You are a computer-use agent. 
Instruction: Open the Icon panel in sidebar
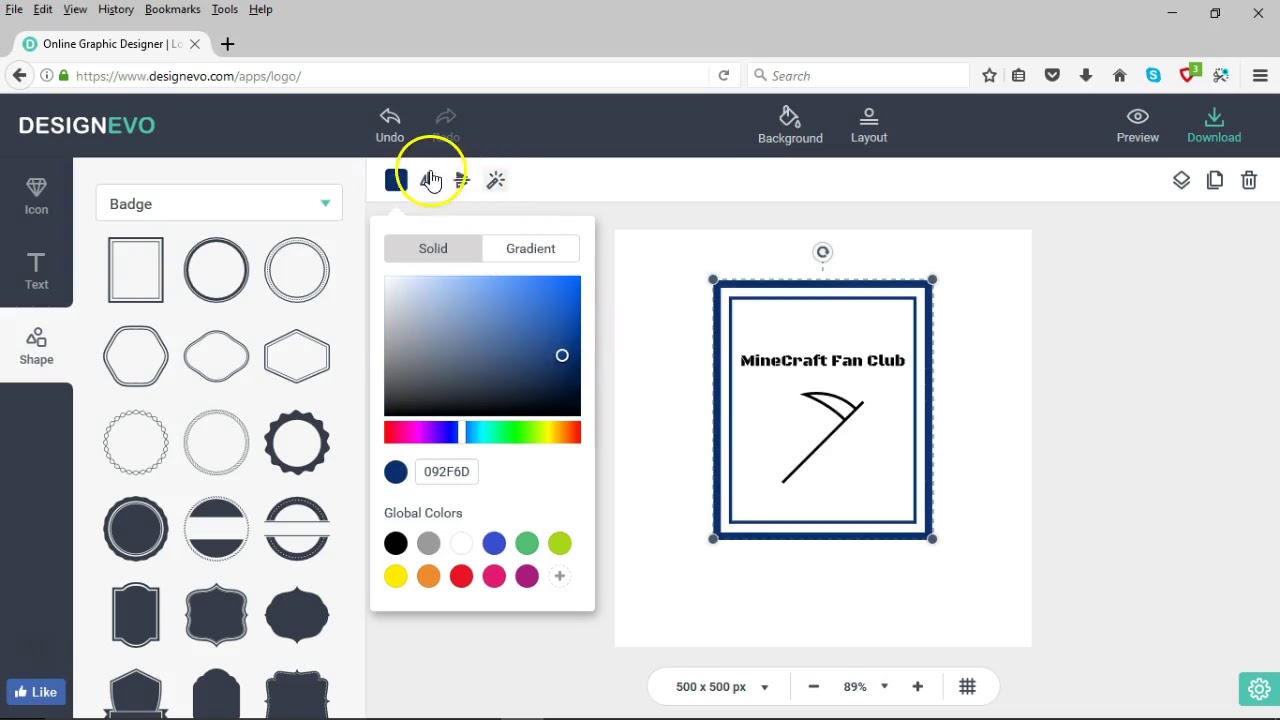pos(36,196)
